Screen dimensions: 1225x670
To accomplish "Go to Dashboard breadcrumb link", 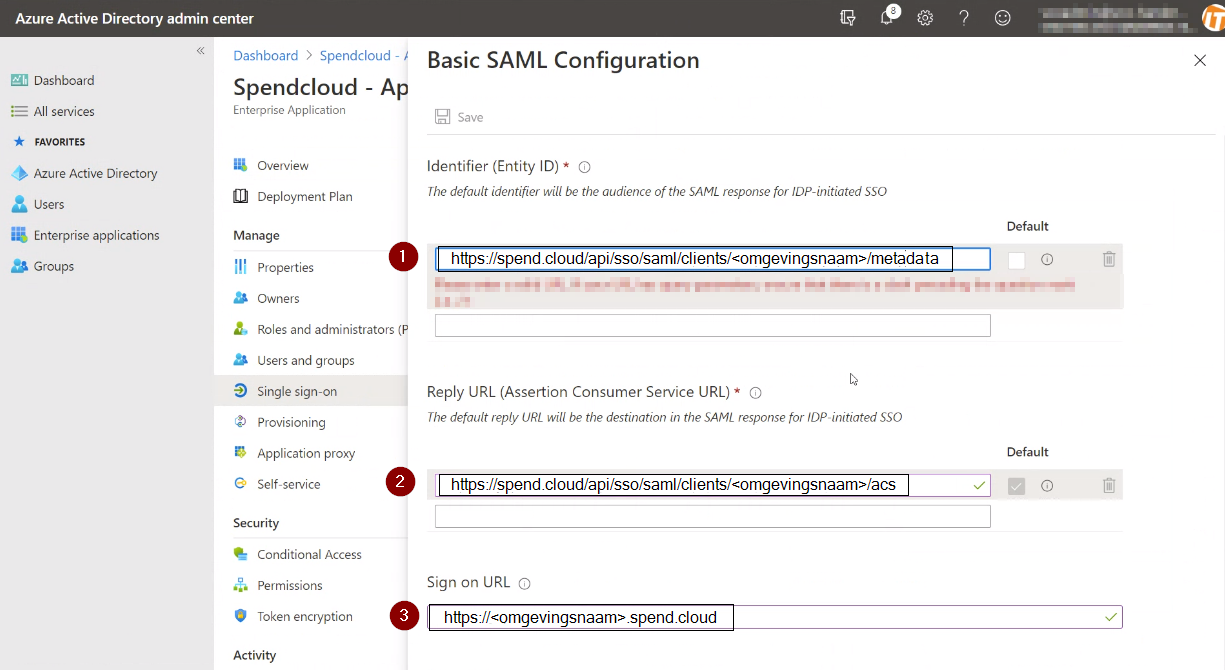I will 266,55.
